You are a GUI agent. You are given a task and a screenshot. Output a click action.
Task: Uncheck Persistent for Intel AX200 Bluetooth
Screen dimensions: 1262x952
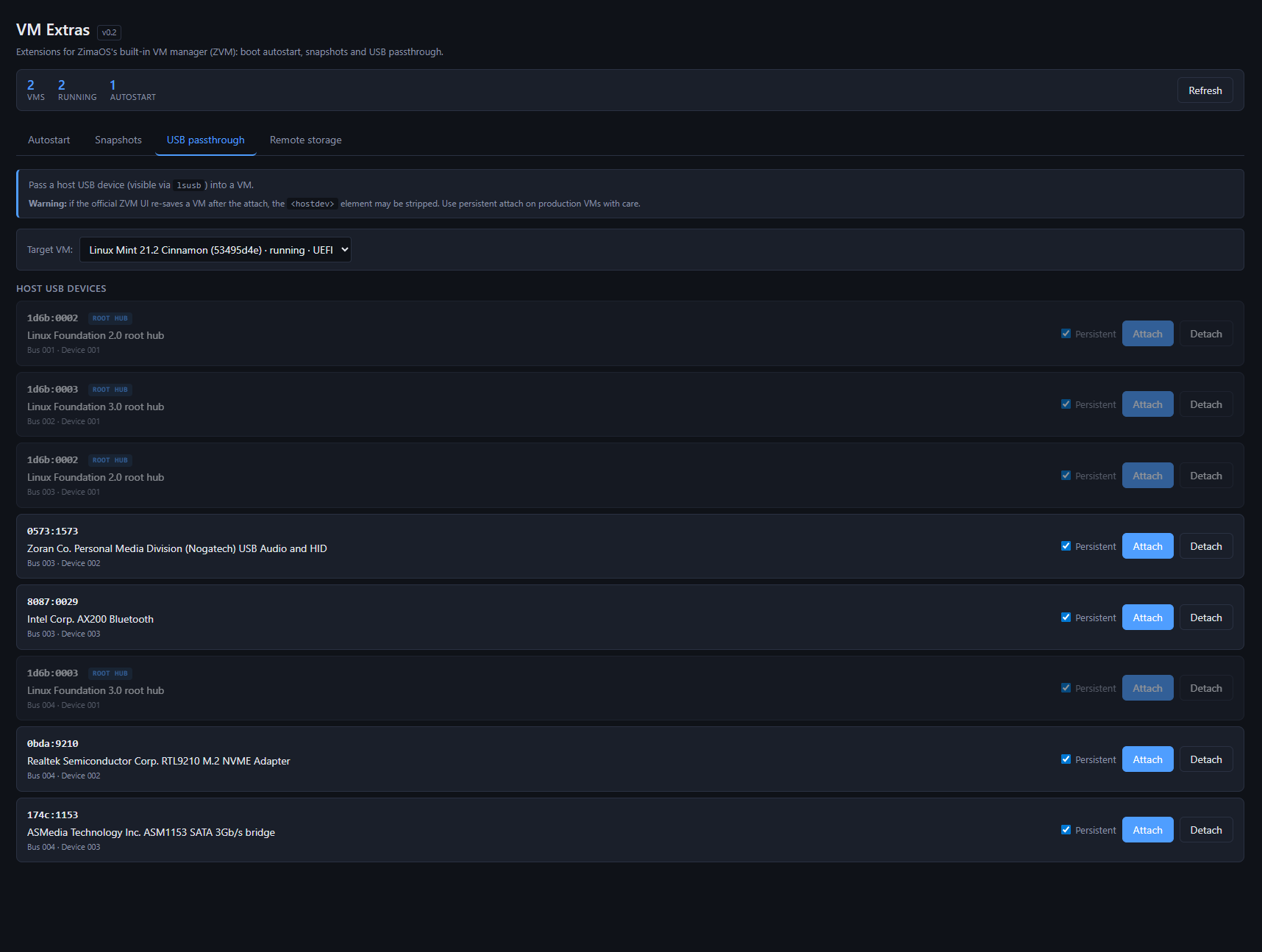click(x=1066, y=618)
